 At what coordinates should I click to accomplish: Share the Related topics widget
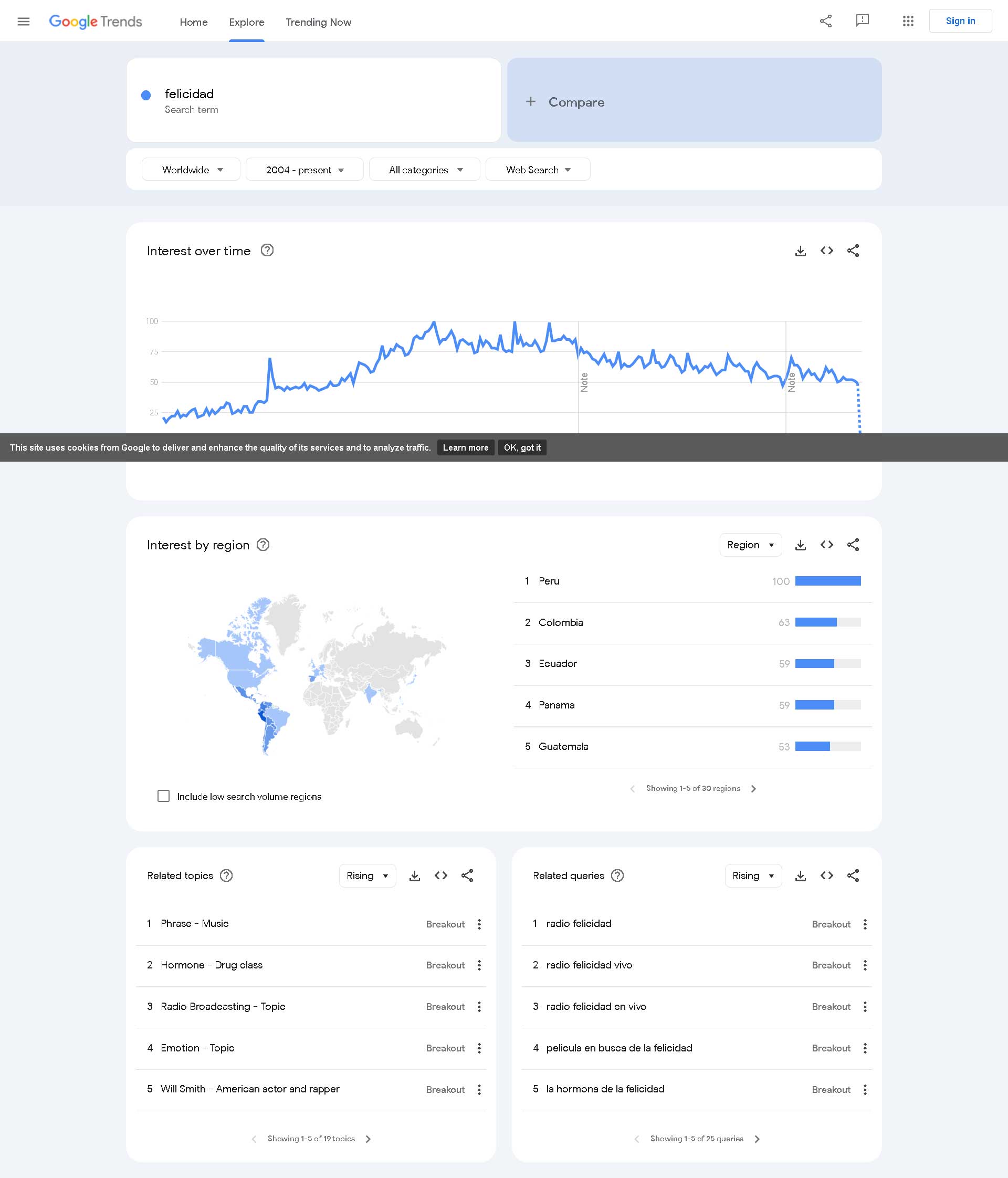pos(467,875)
